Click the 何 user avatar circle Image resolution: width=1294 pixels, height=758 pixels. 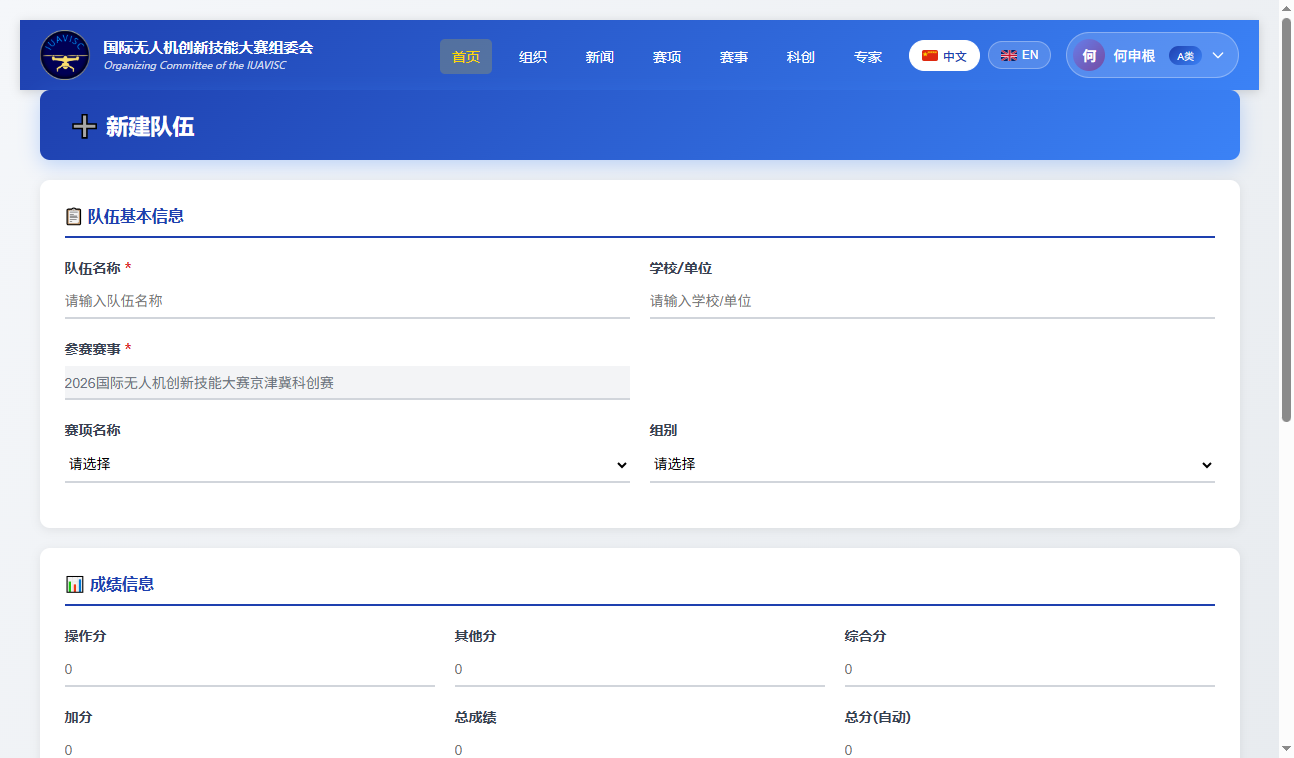click(1089, 56)
